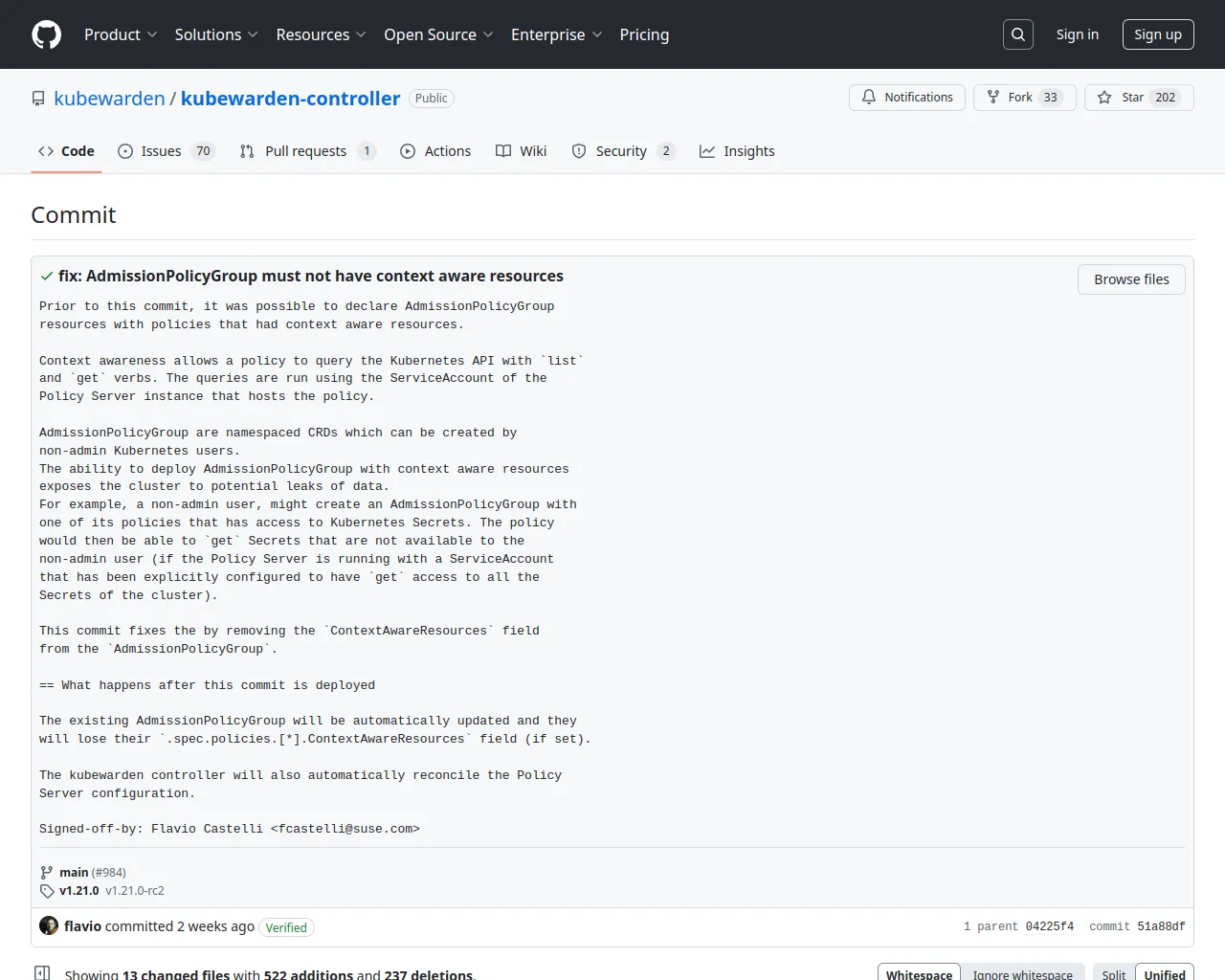The width and height of the screenshot is (1225, 980).
Task: Expand the Solutions menu
Action: point(216,34)
